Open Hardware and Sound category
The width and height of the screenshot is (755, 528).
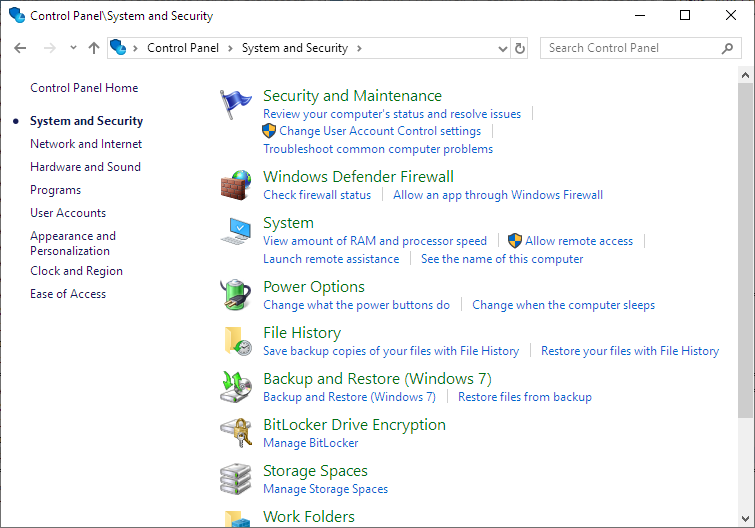click(85, 167)
